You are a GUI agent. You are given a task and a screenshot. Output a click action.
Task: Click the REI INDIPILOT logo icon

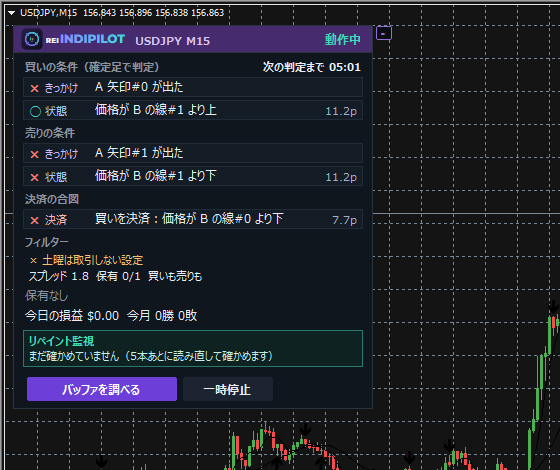point(32,39)
